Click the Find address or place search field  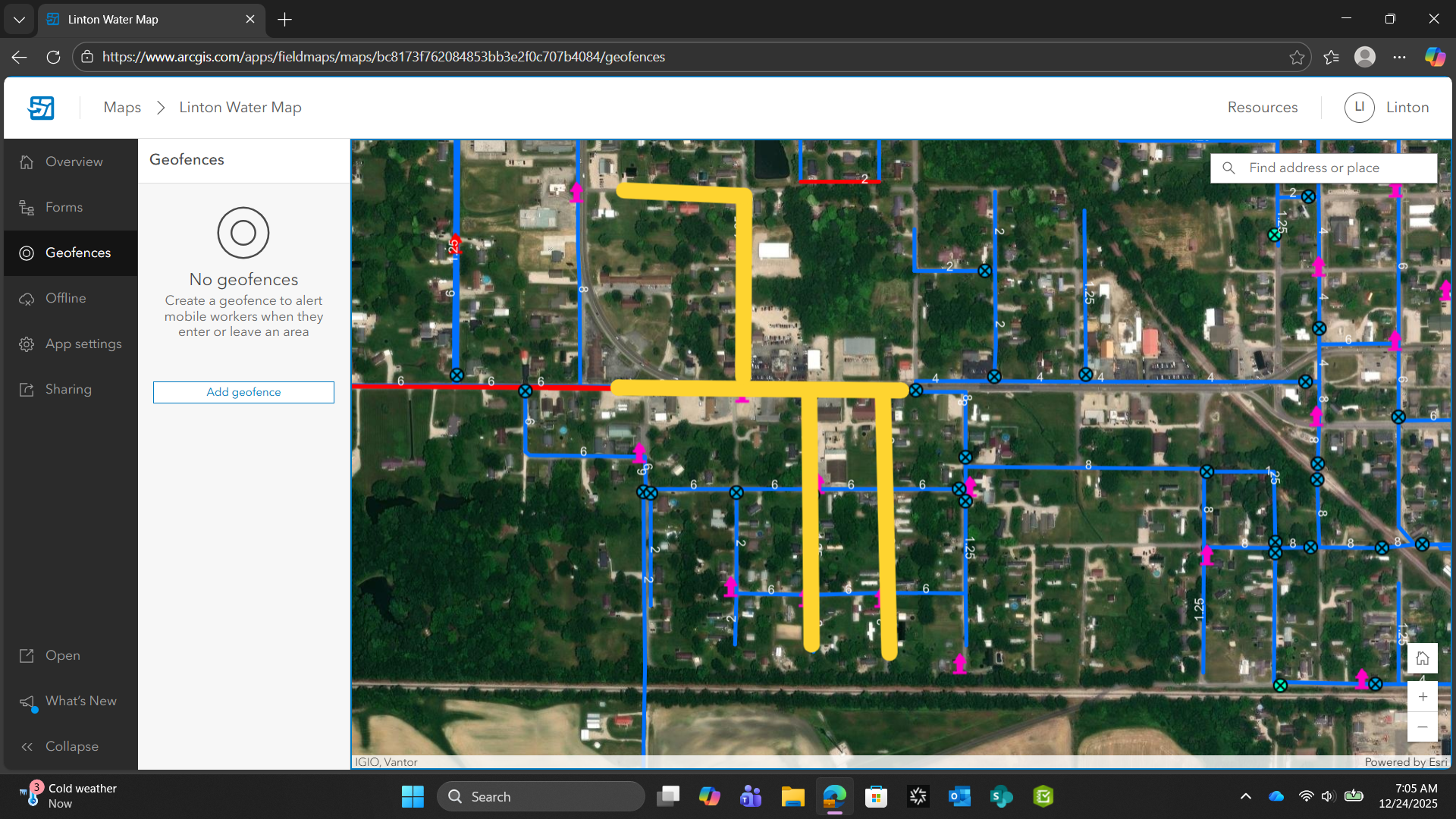(x=1323, y=167)
